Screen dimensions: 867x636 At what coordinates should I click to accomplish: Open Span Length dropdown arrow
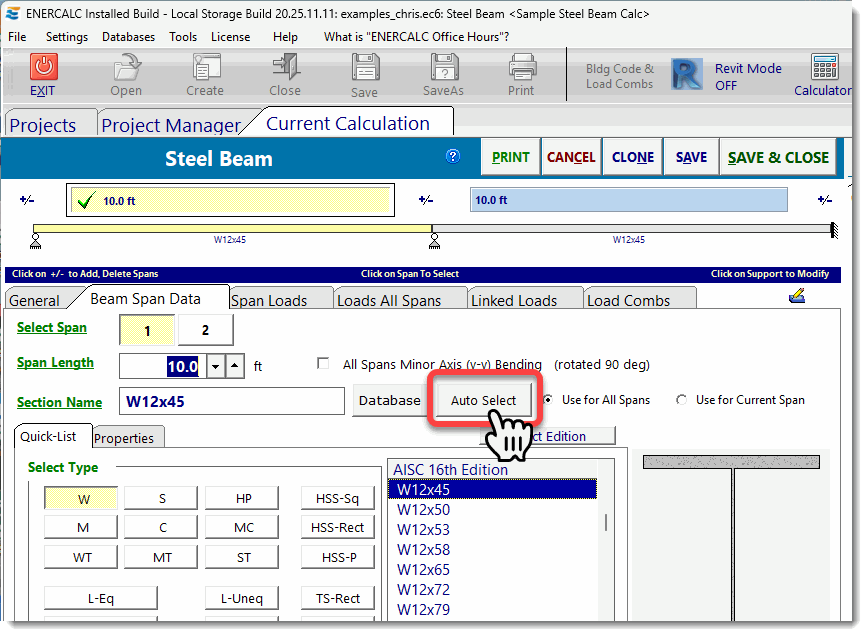216,366
